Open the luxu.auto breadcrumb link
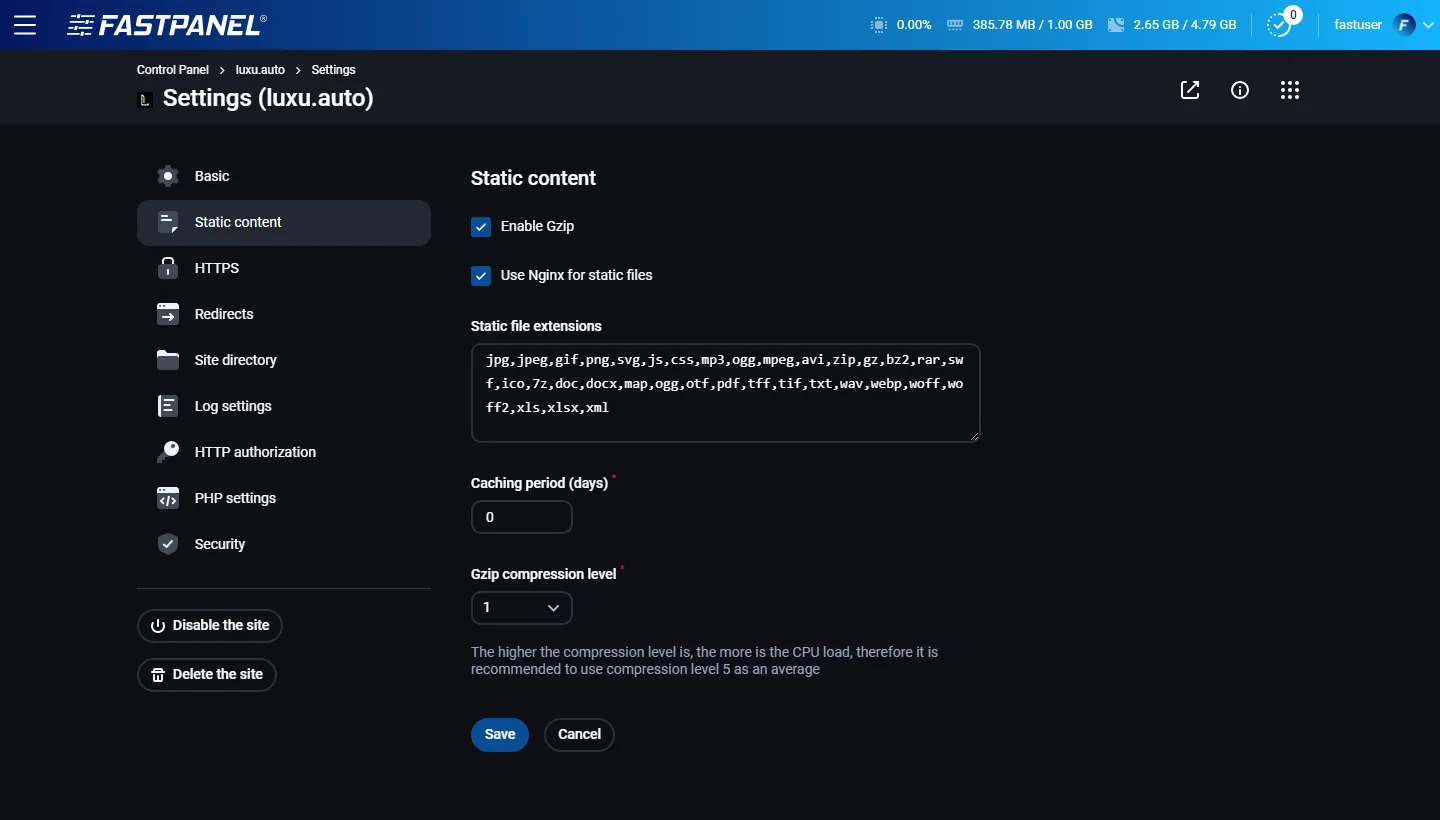 click(260, 70)
